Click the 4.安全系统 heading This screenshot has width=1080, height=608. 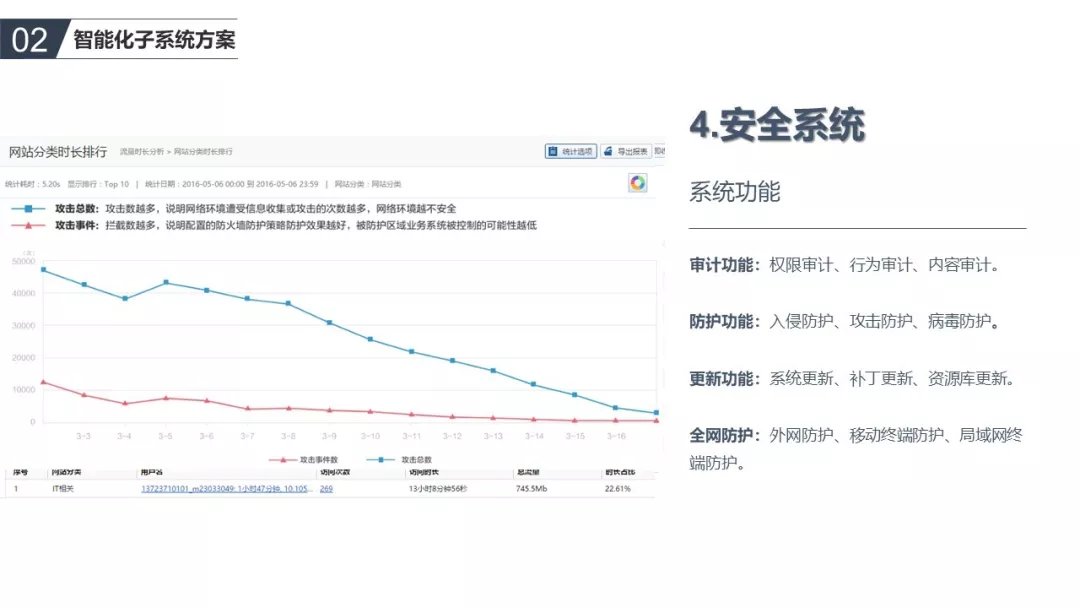pyautogui.click(x=776, y=125)
